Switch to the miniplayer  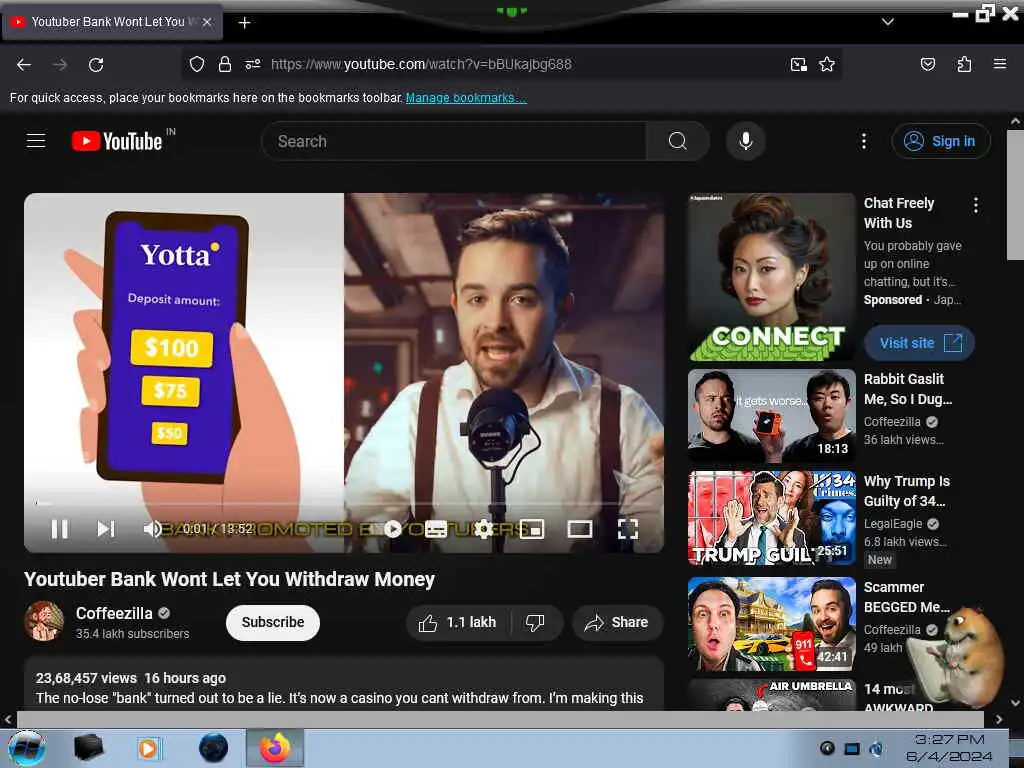click(532, 529)
